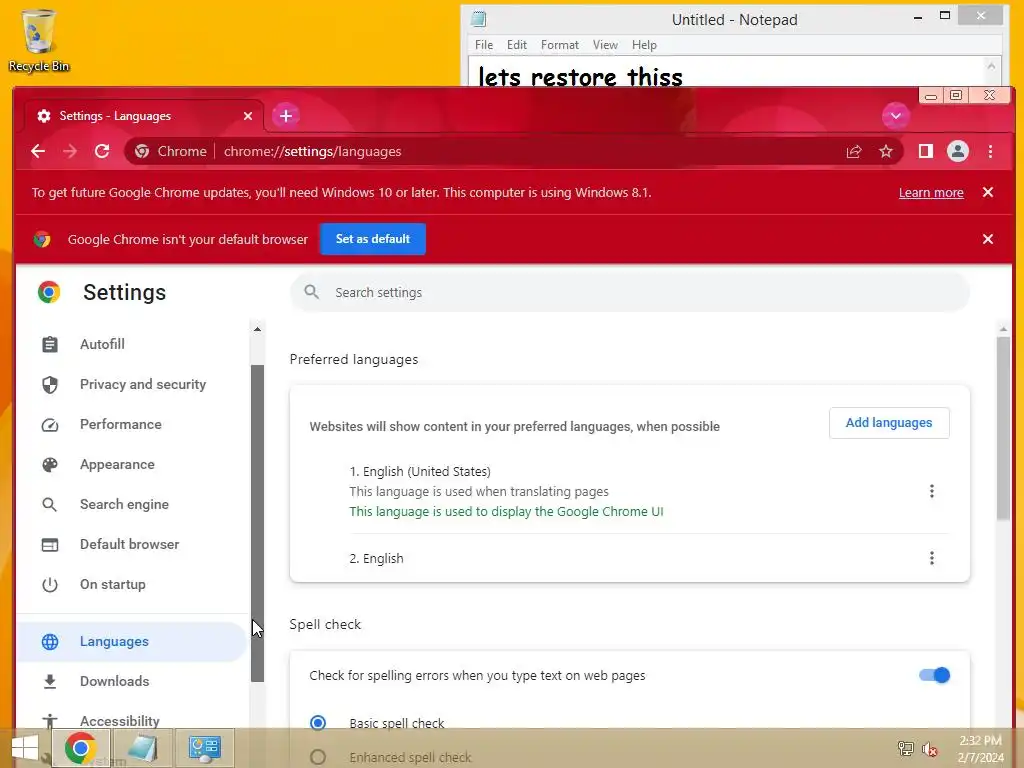Click the Windows Start button

click(25, 748)
